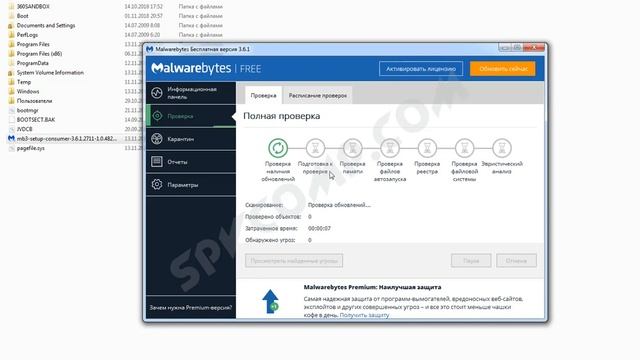Click Зачем нужна Premium-версия link
This screenshot has width=640, height=360.
click(x=191, y=307)
